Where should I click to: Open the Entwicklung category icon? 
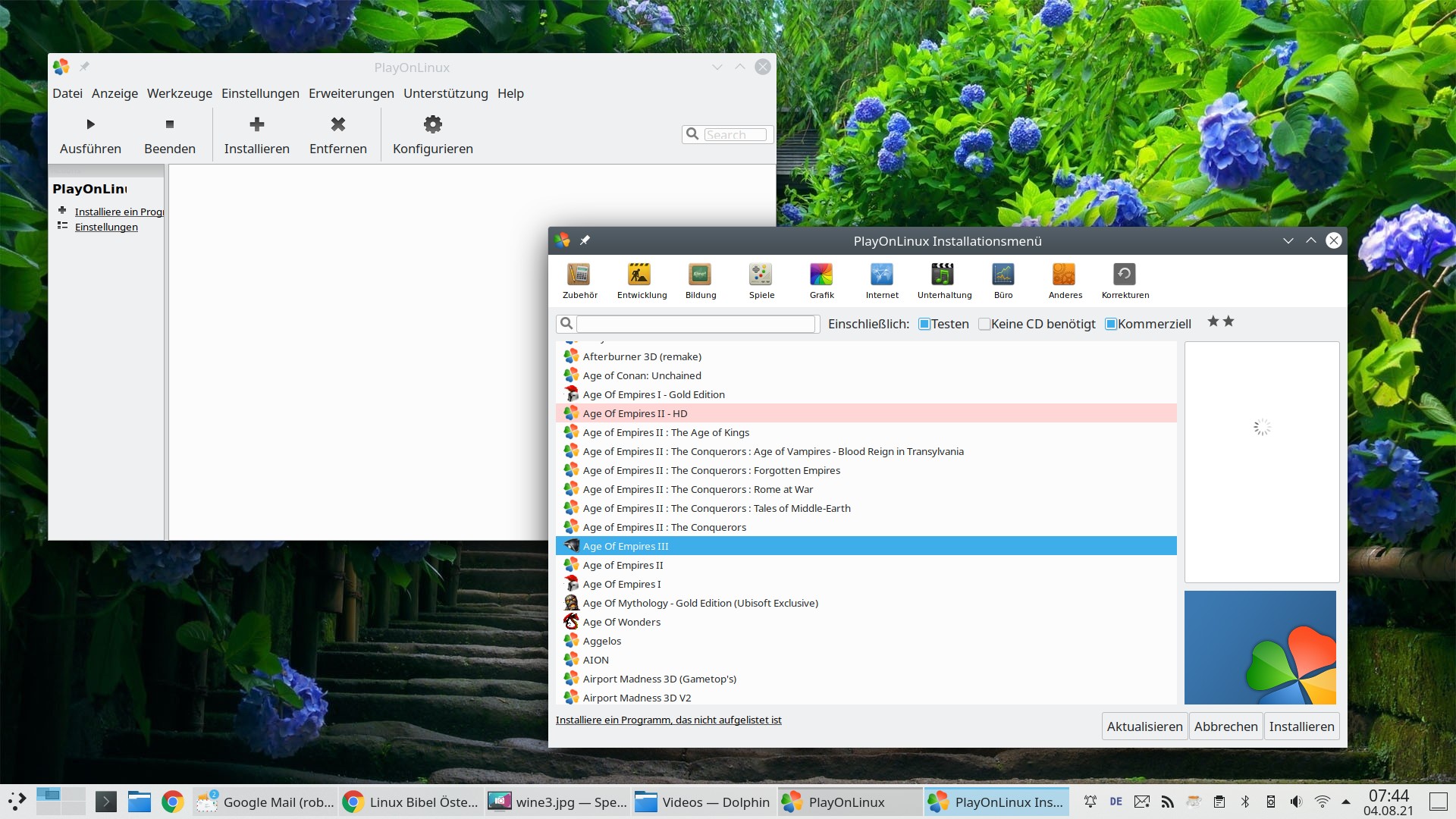(x=641, y=281)
